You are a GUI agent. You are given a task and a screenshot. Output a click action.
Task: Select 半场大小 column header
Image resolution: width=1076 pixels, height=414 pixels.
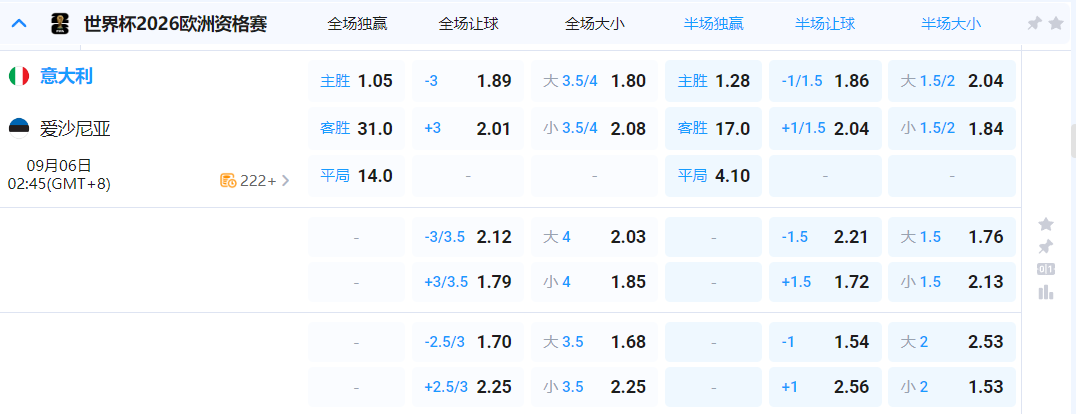[950, 24]
